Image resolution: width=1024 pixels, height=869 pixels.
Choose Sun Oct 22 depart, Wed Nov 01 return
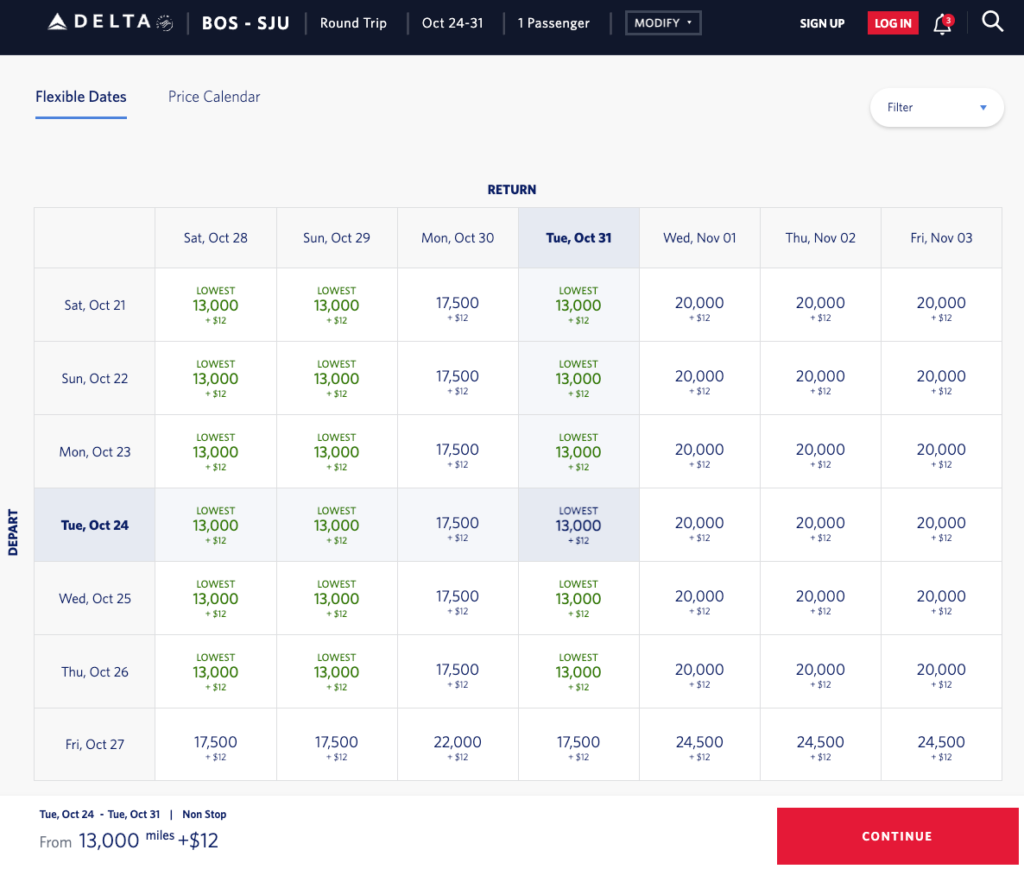[699, 379]
